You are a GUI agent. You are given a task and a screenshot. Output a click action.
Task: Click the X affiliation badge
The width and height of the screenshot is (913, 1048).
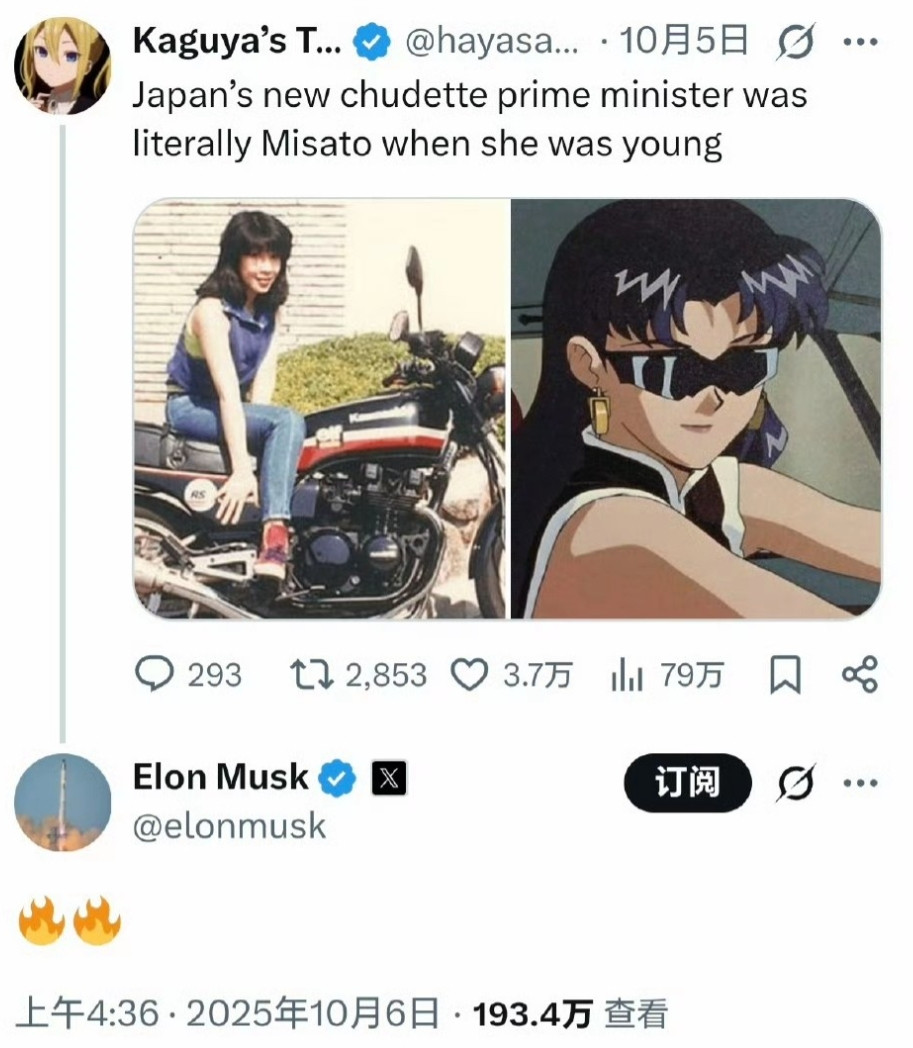coord(389,778)
